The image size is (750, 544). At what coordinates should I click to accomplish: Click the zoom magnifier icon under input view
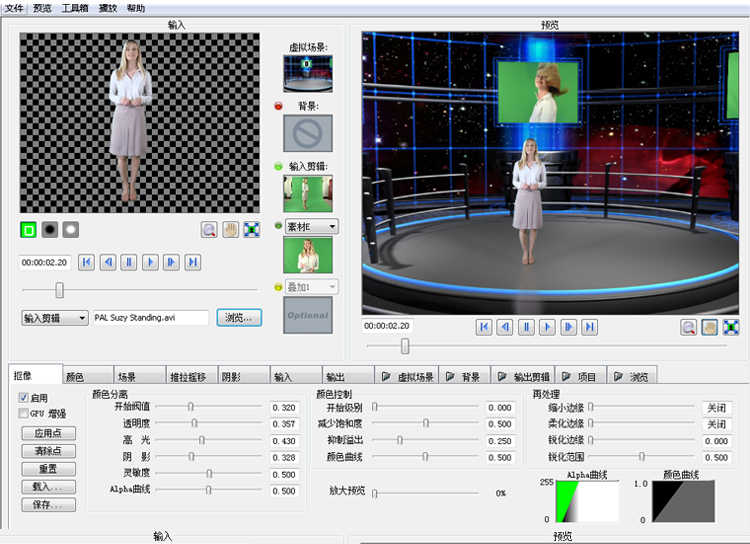(209, 229)
